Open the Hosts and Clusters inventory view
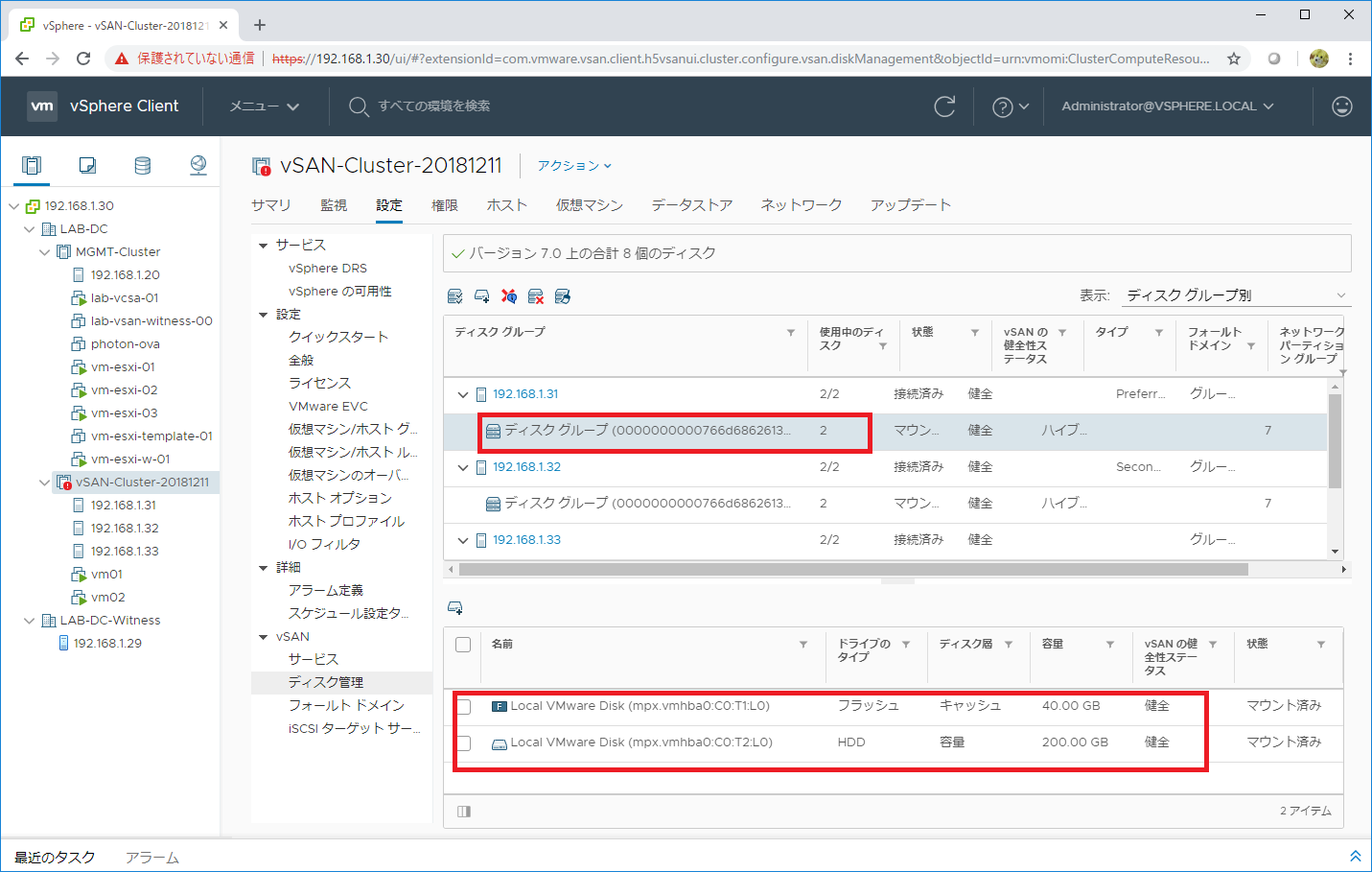This screenshot has width=1372, height=872. click(x=32, y=165)
